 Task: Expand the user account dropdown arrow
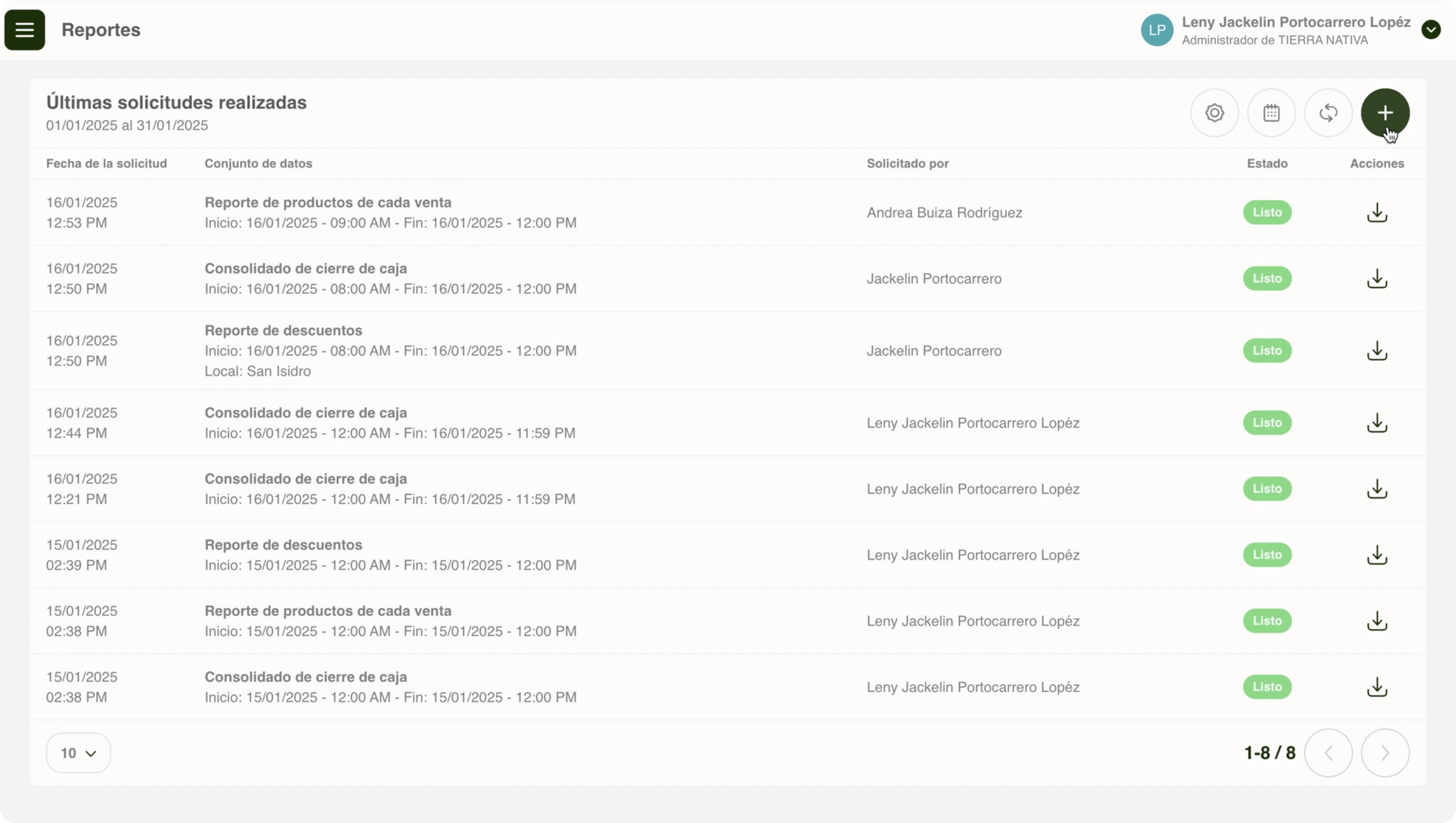tap(1430, 29)
